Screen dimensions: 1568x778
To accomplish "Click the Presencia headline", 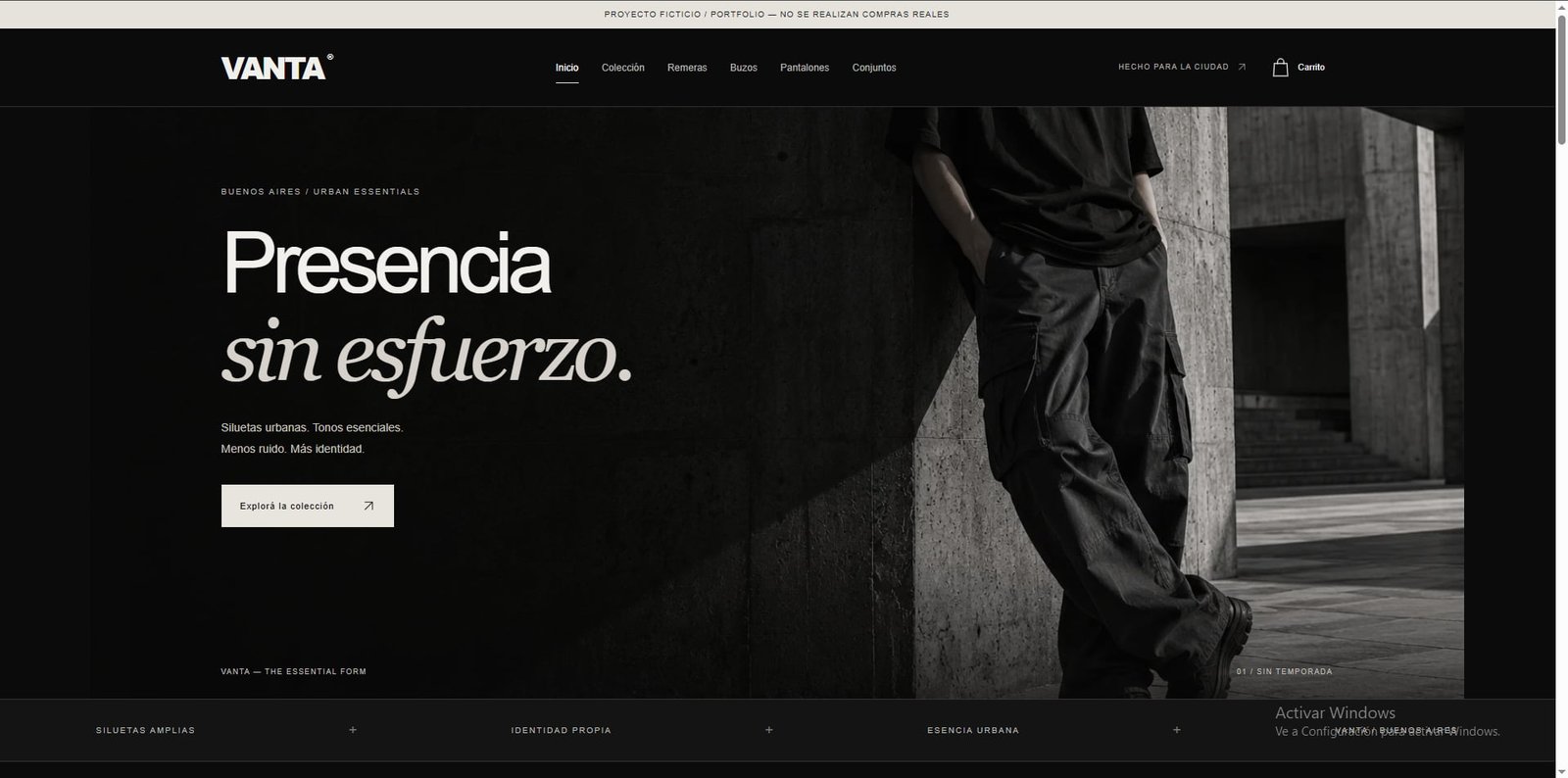I will click(x=386, y=263).
